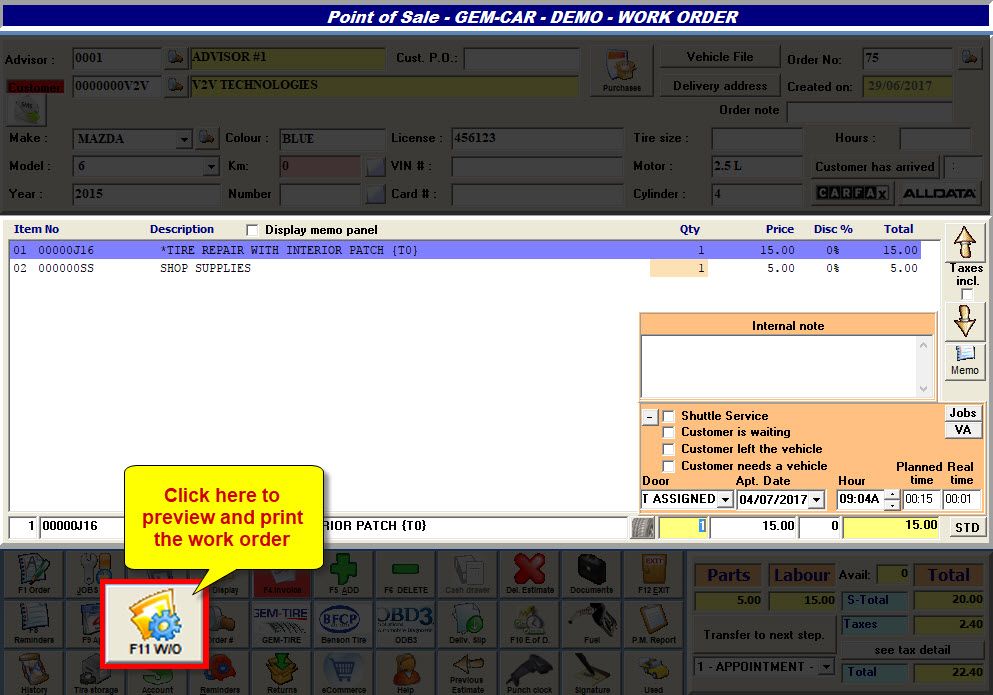This screenshot has height=695, width=993.
Task: Collapse the options panel with the minus button
Action: pos(649,417)
